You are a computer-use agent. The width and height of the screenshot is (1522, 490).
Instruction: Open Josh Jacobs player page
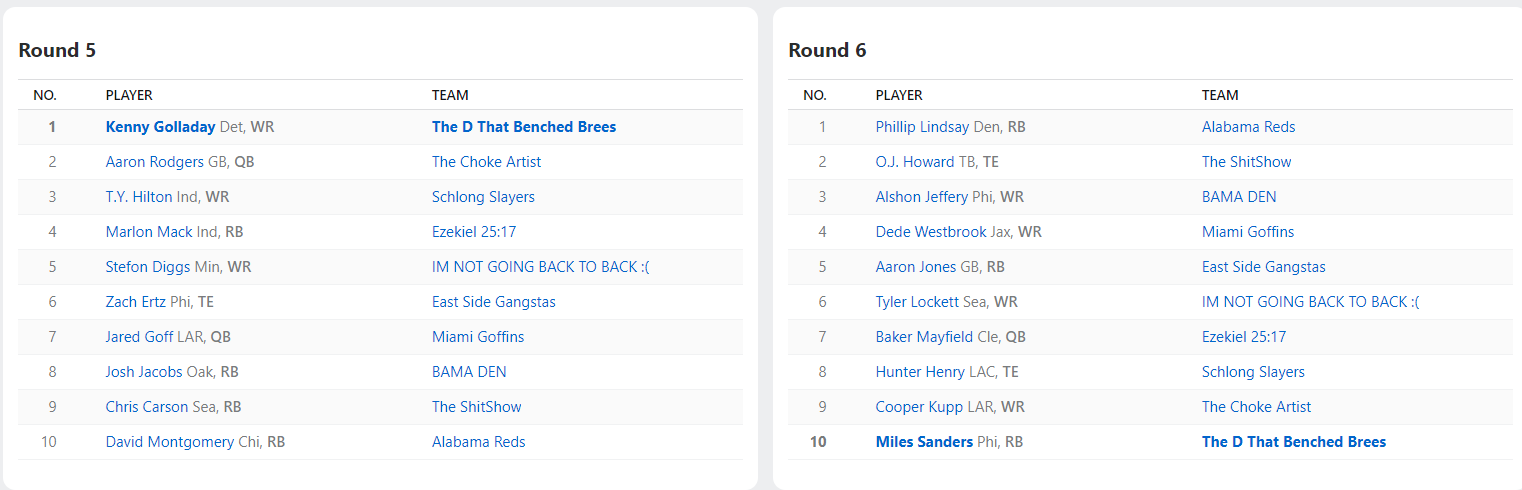click(144, 372)
